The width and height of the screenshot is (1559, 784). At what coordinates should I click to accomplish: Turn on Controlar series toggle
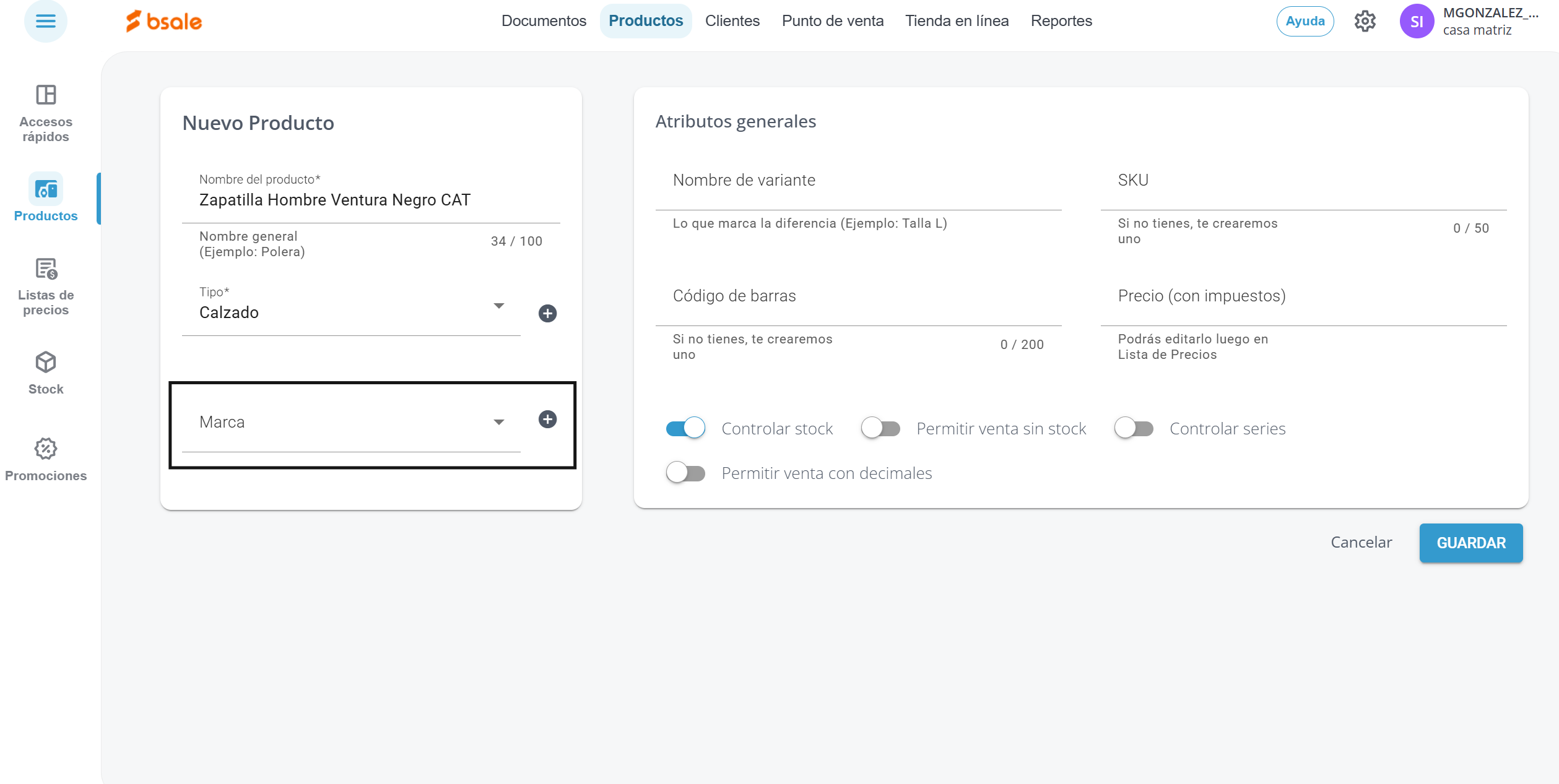coord(1134,428)
